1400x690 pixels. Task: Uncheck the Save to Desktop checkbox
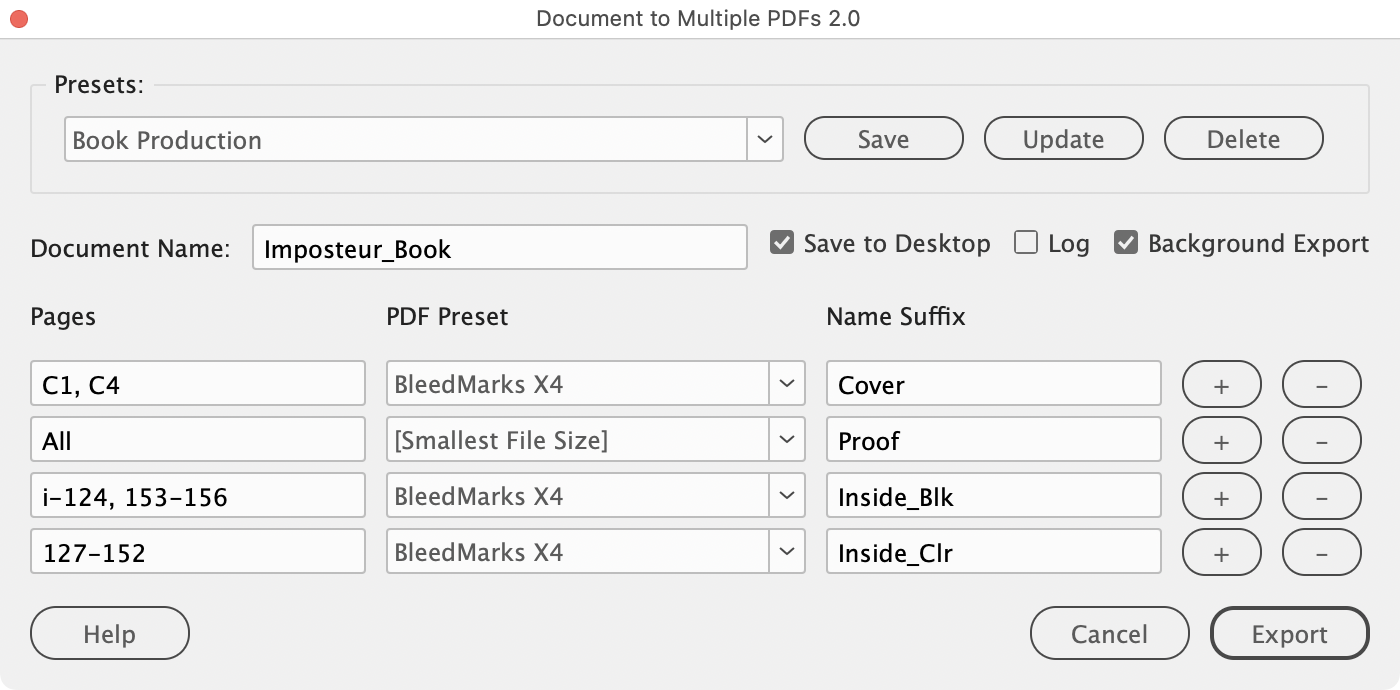pyautogui.click(x=782, y=243)
